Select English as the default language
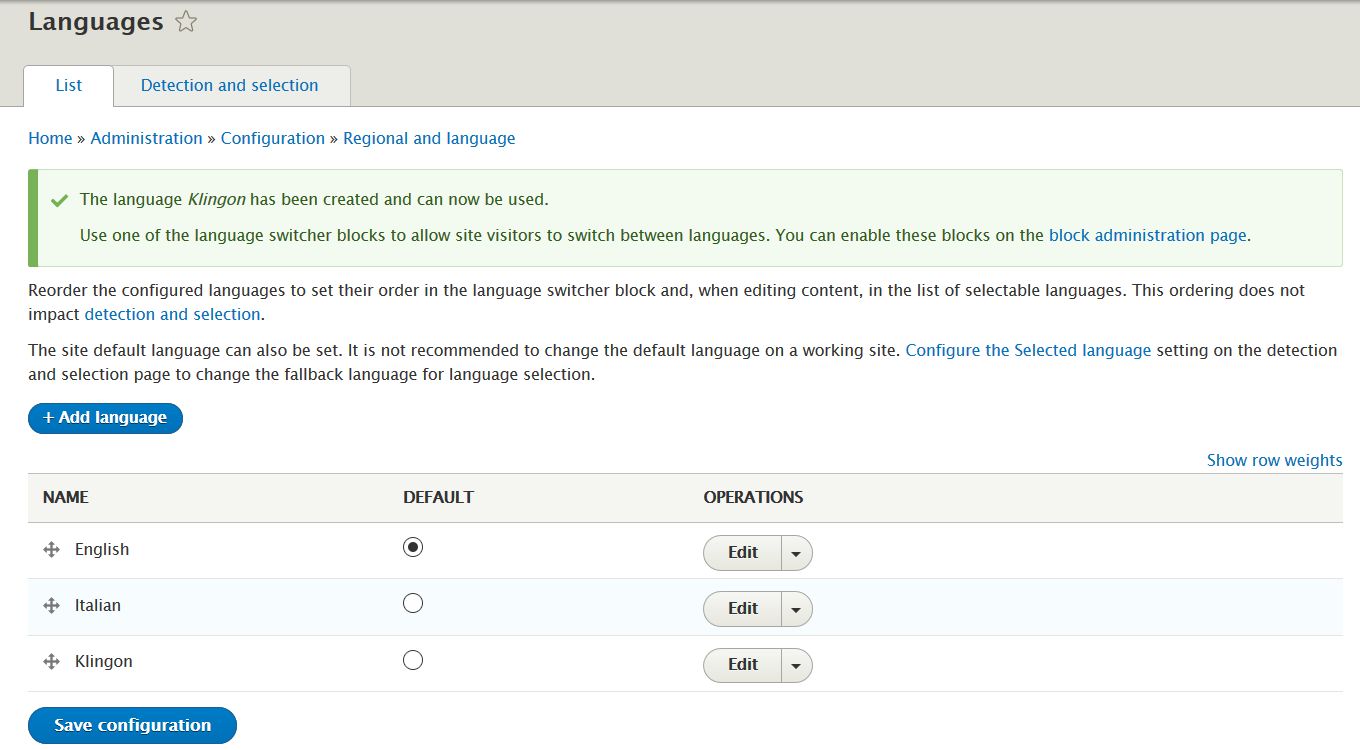This screenshot has width=1360, height=750. pos(412,546)
